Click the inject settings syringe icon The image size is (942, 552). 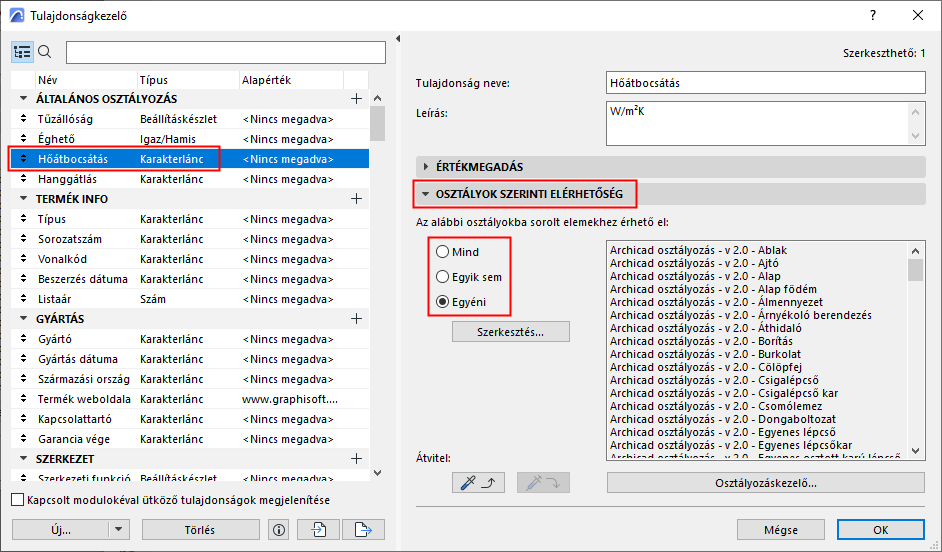point(543,482)
